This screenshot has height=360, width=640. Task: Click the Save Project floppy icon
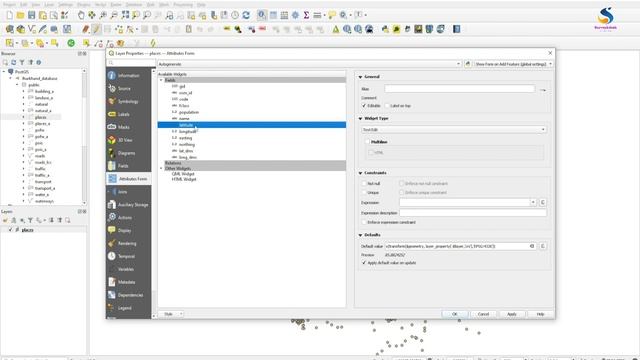point(31,15)
